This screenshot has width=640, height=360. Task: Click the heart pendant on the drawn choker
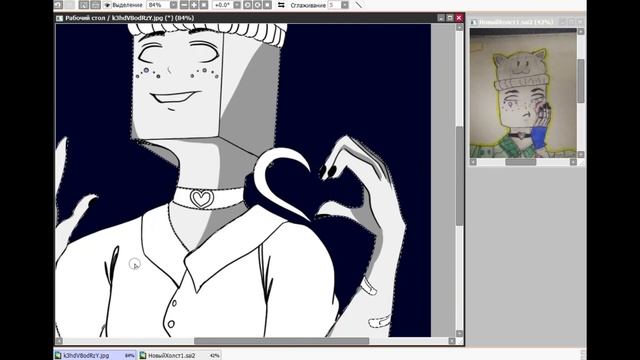point(202,199)
